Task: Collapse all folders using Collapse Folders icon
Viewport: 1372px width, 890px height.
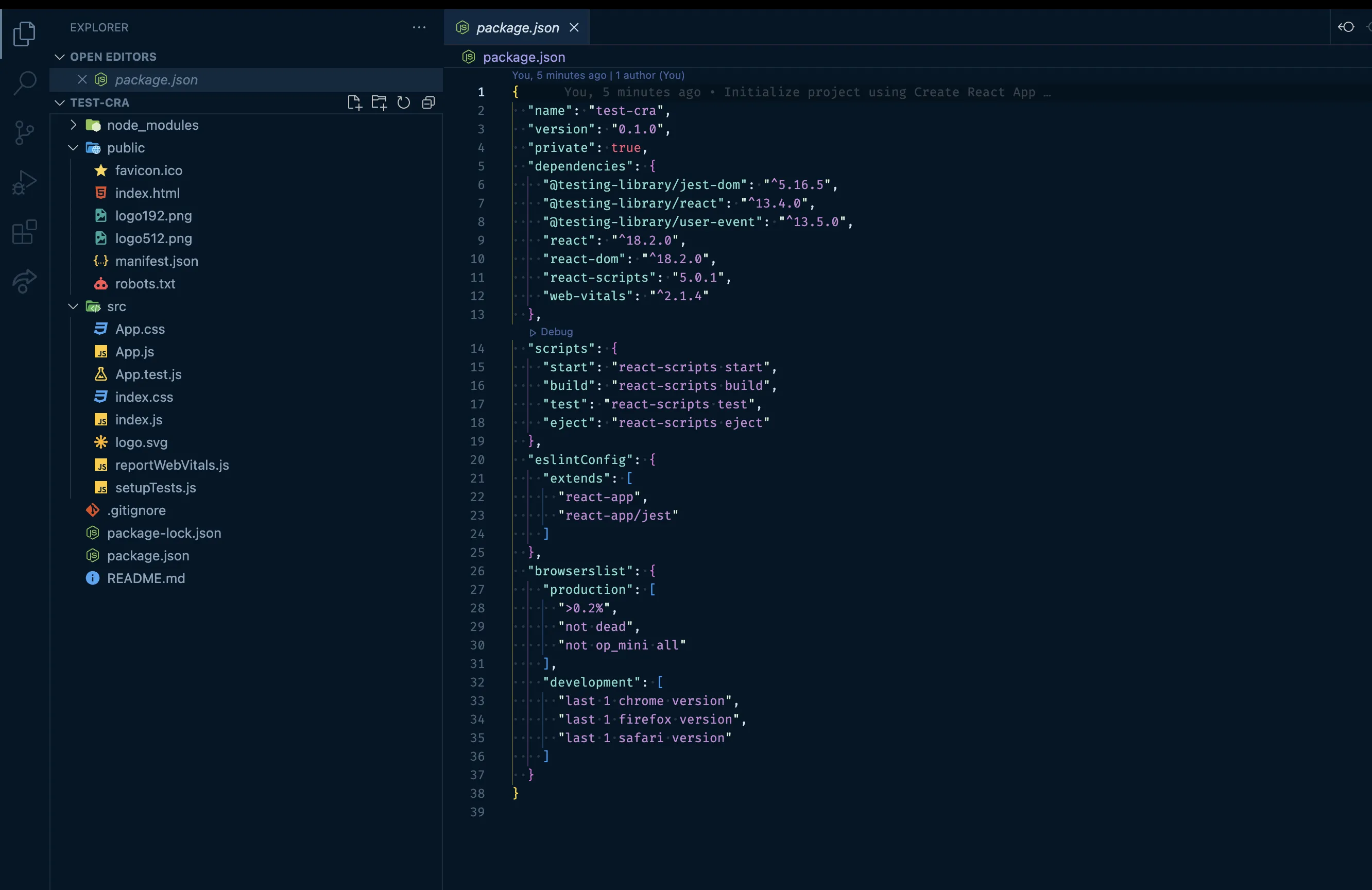Action: [x=428, y=102]
